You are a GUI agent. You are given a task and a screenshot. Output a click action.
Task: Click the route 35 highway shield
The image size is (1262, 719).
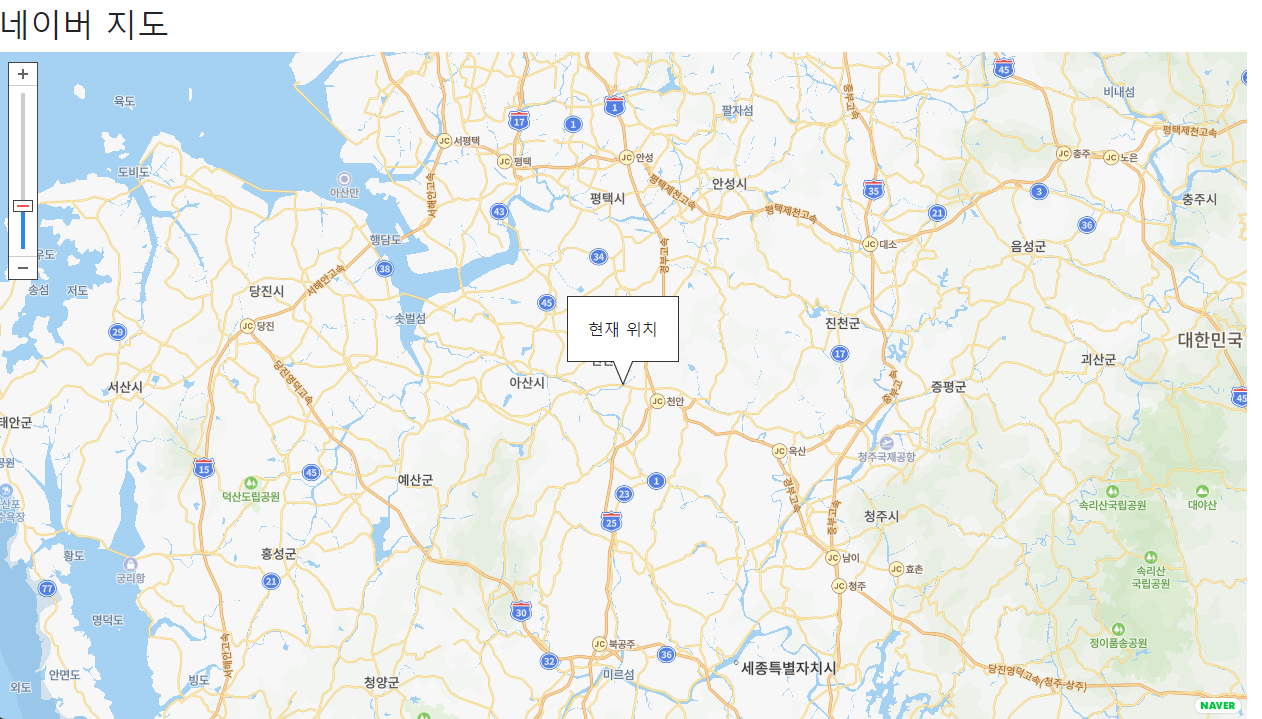(874, 189)
